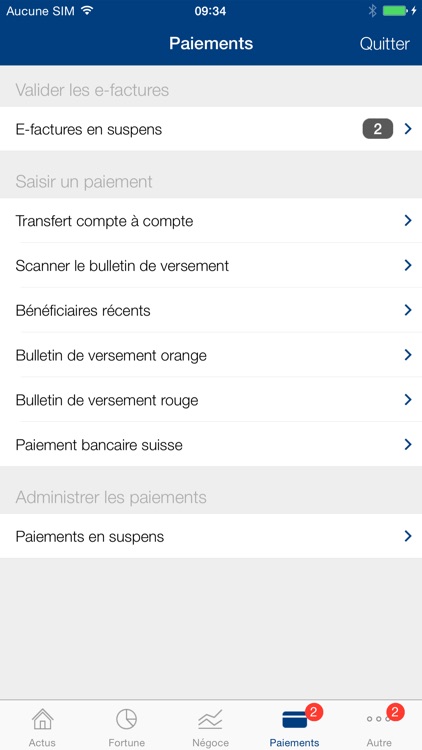This screenshot has height=750, width=422.
Task: Tap the Bluetooth icon in status bar
Action: 372,11
